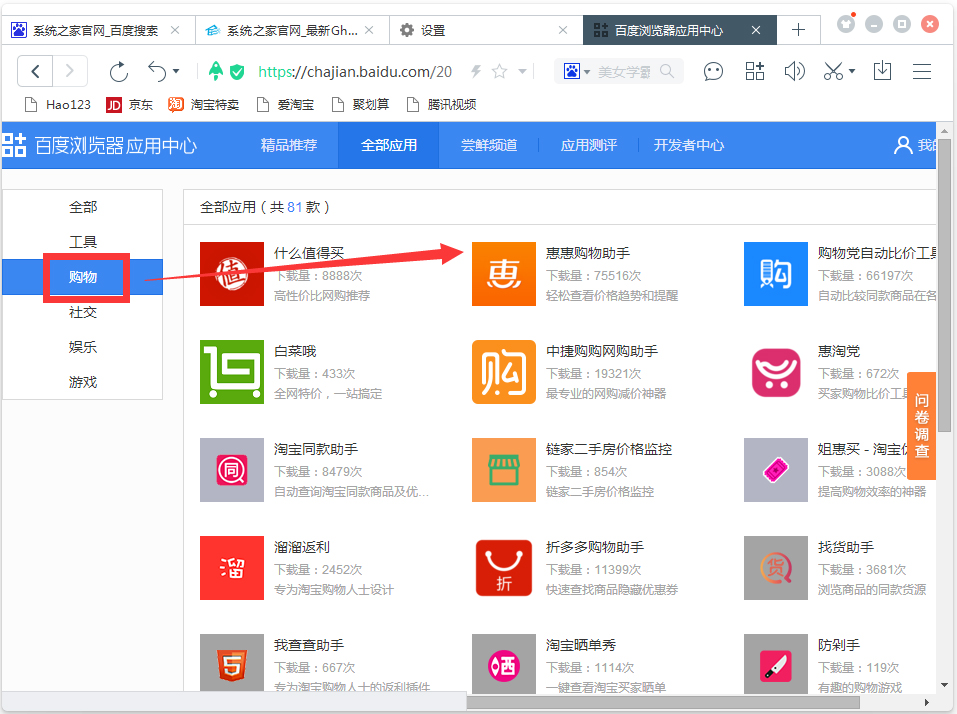Select the 娱乐 category in sidebar
This screenshot has width=957, height=714.
pyautogui.click(x=83, y=347)
